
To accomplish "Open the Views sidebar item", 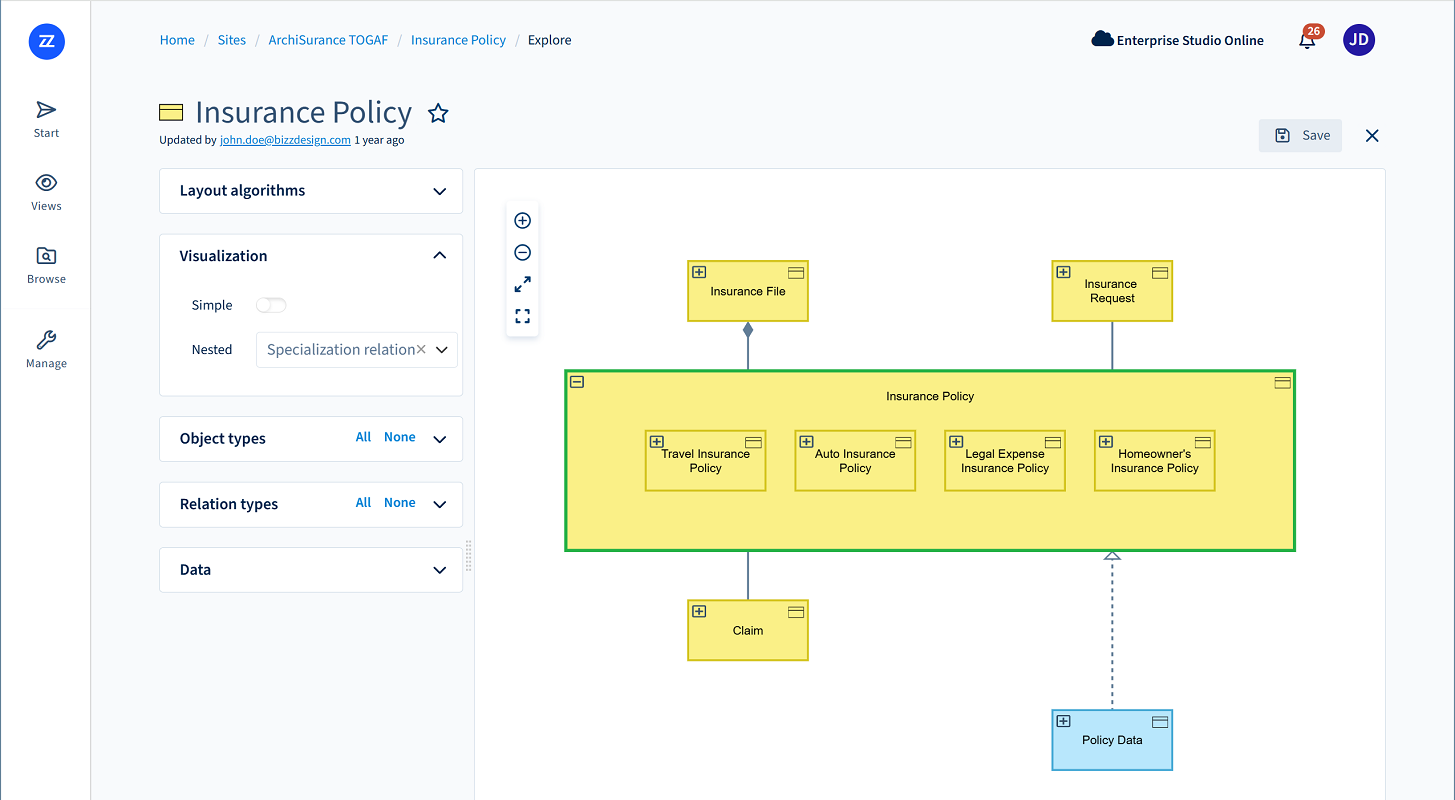I will pos(46,192).
